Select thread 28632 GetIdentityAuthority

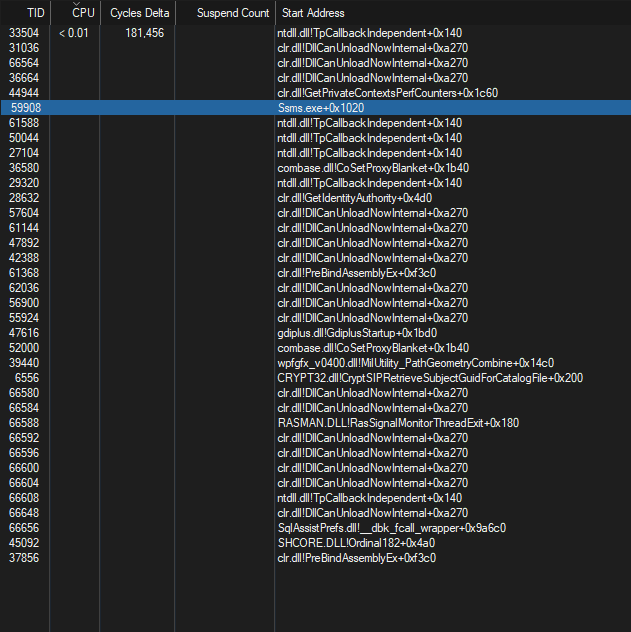point(316,198)
